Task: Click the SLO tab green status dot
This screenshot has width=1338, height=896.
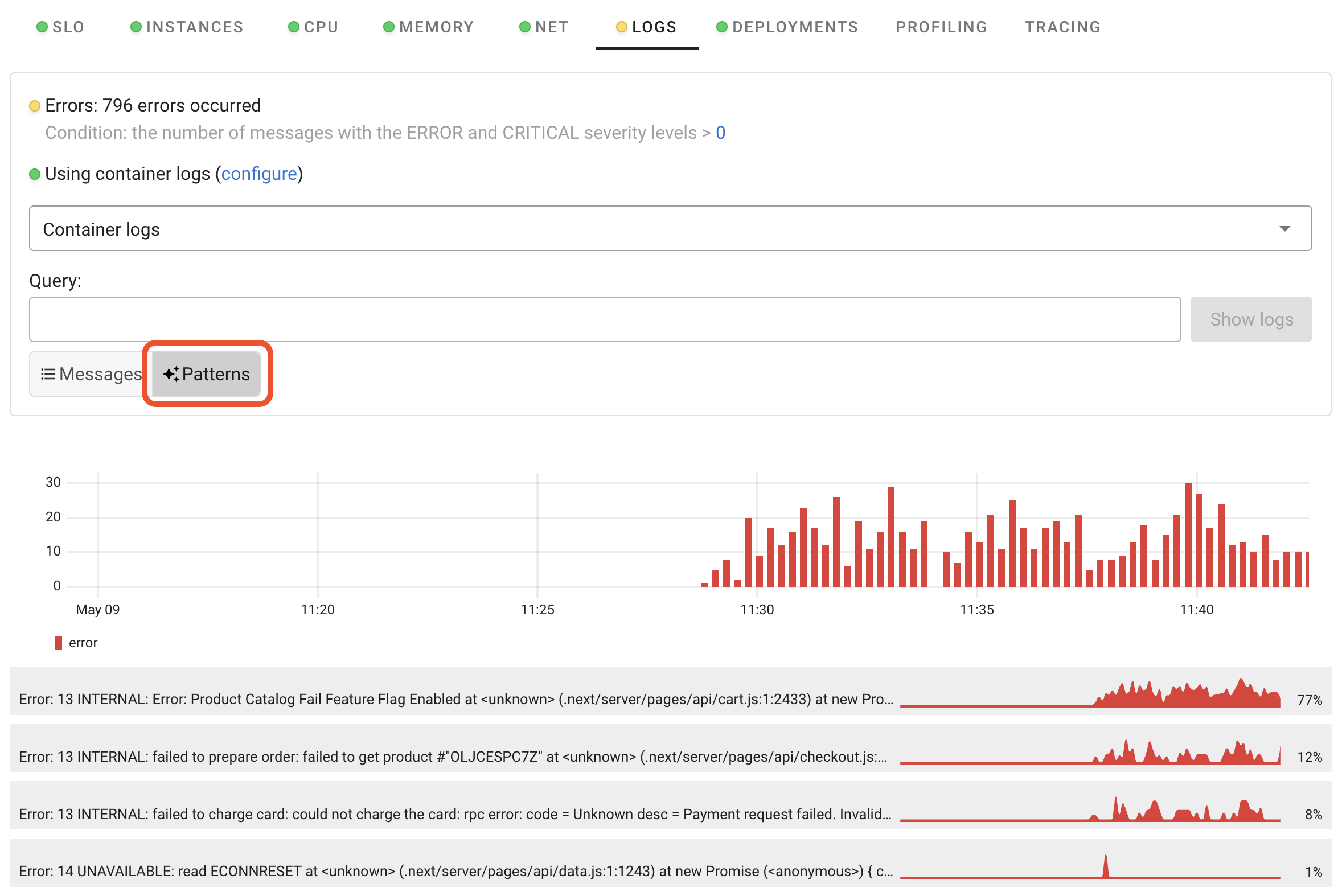Action: (42, 27)
